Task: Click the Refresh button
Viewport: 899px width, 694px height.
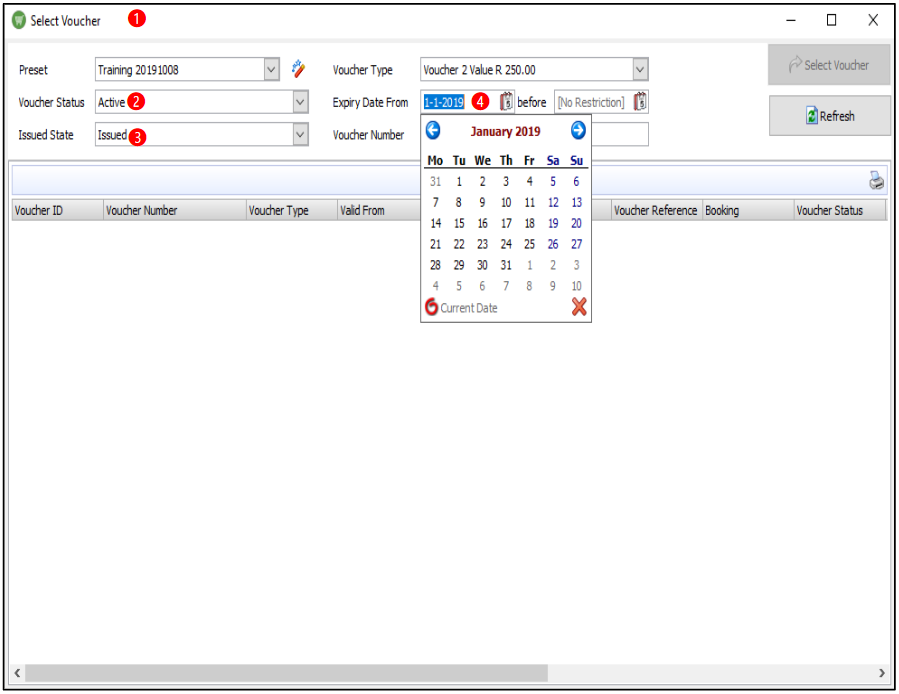Action: (830, 116)
